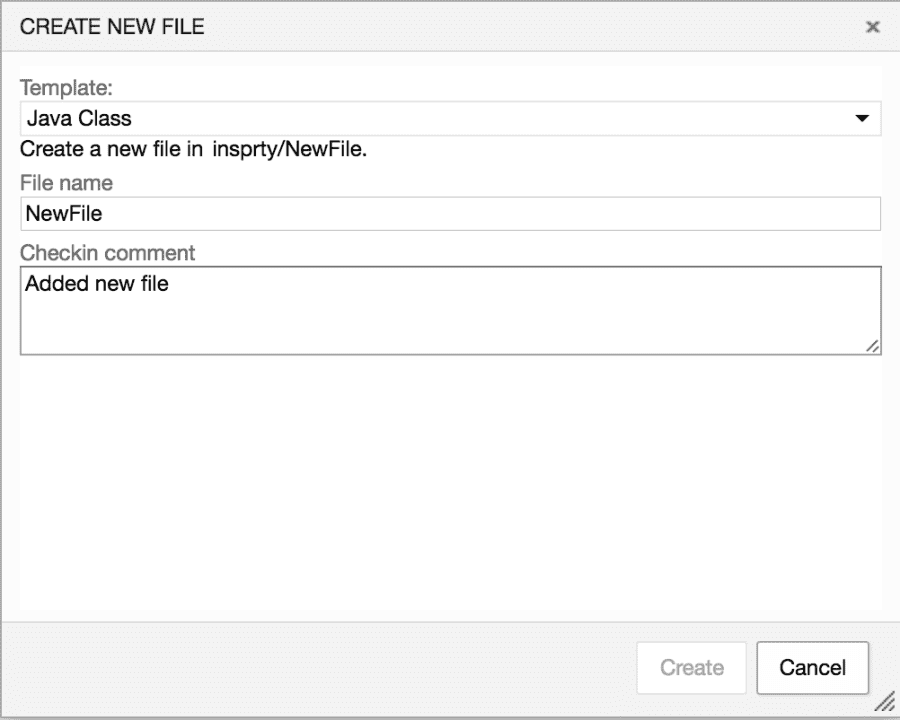Click the File name input field
Viewport: 900px width, 720px height.
pyautogui.click(x=450, y=213)
